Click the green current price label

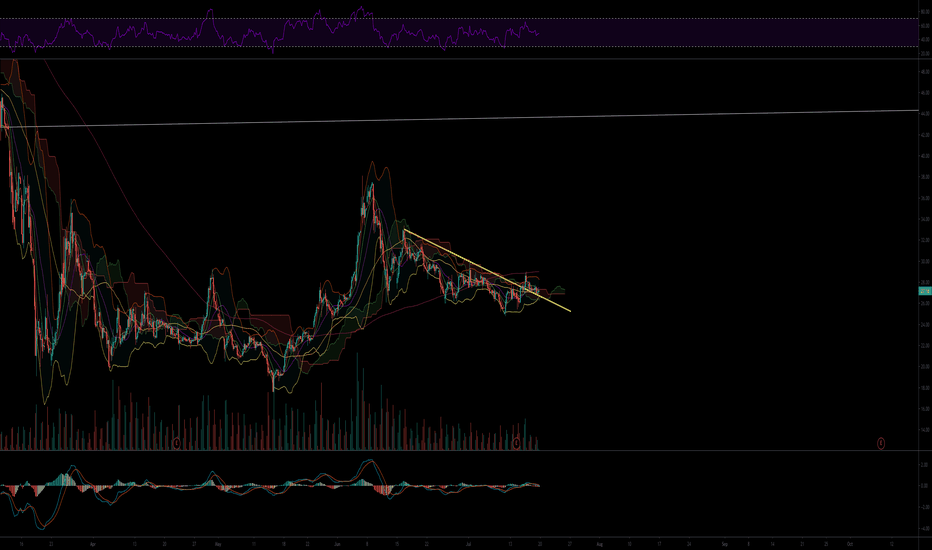point(925,291)
